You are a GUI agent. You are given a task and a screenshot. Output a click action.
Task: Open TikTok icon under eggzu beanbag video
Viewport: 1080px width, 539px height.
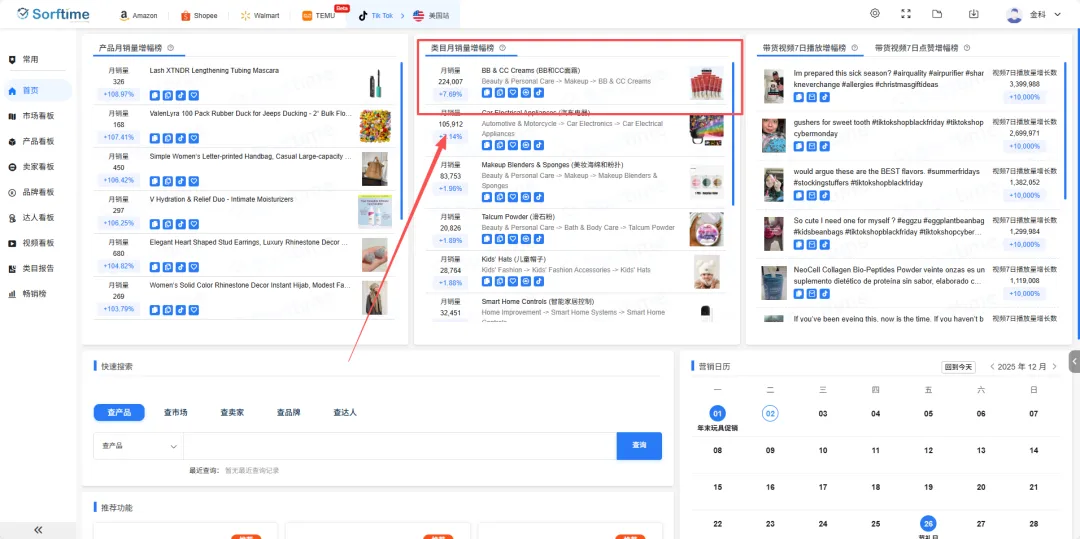click(824, 244)
